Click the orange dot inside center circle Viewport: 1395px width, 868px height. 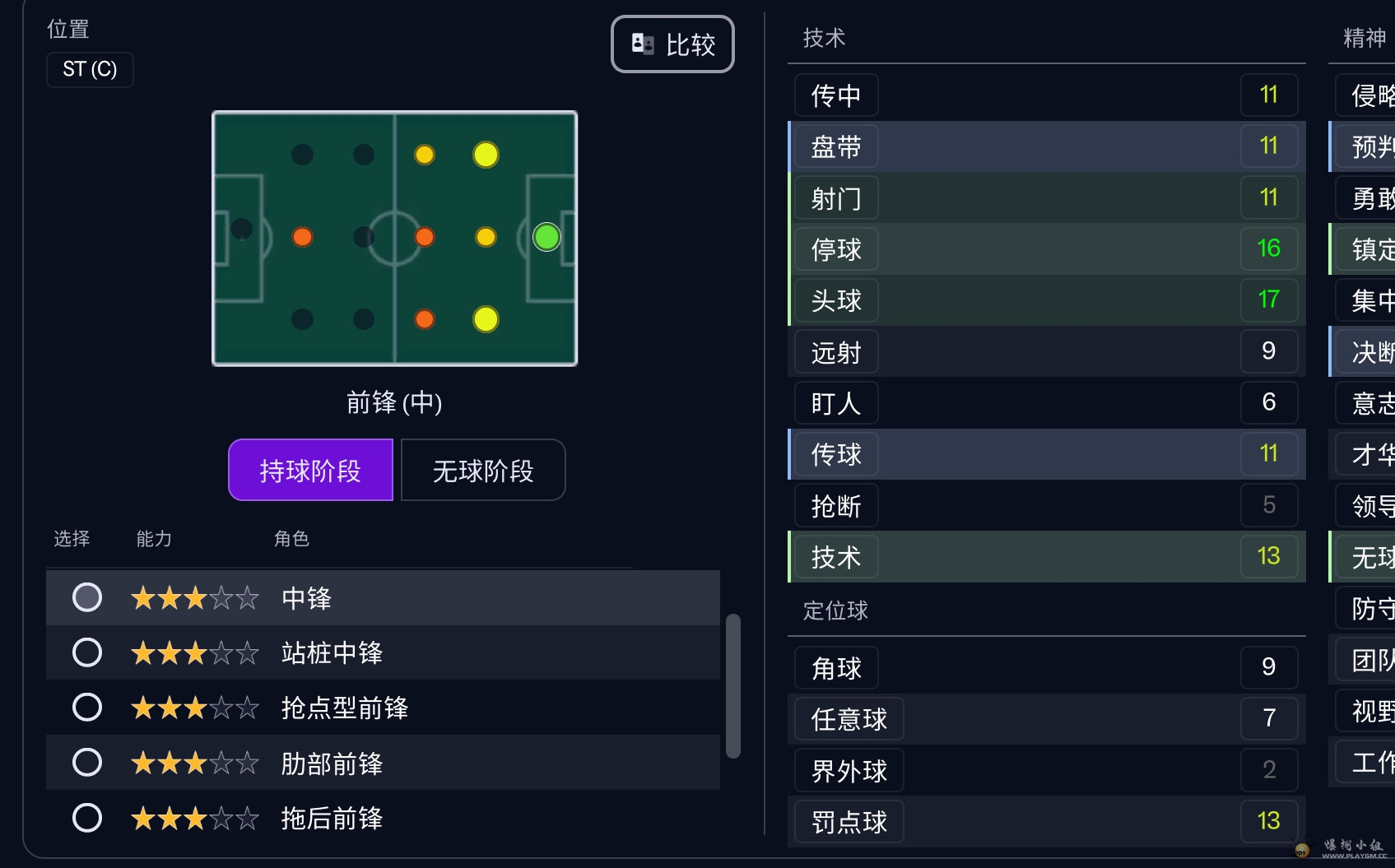pos(425,237)
